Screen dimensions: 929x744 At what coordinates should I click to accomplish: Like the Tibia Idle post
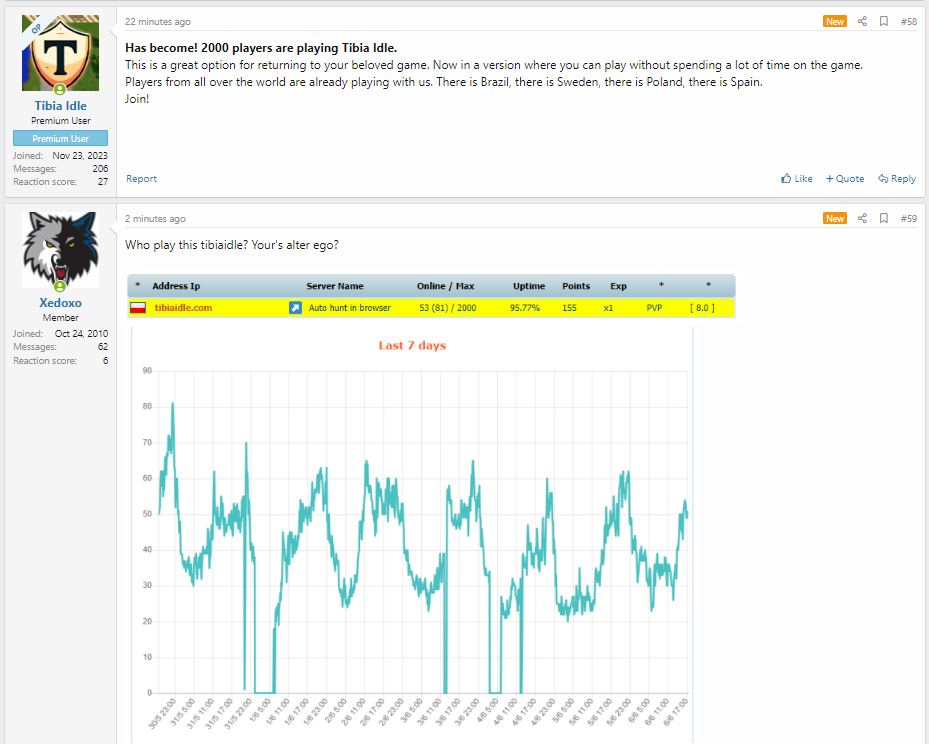click(797, 179)
